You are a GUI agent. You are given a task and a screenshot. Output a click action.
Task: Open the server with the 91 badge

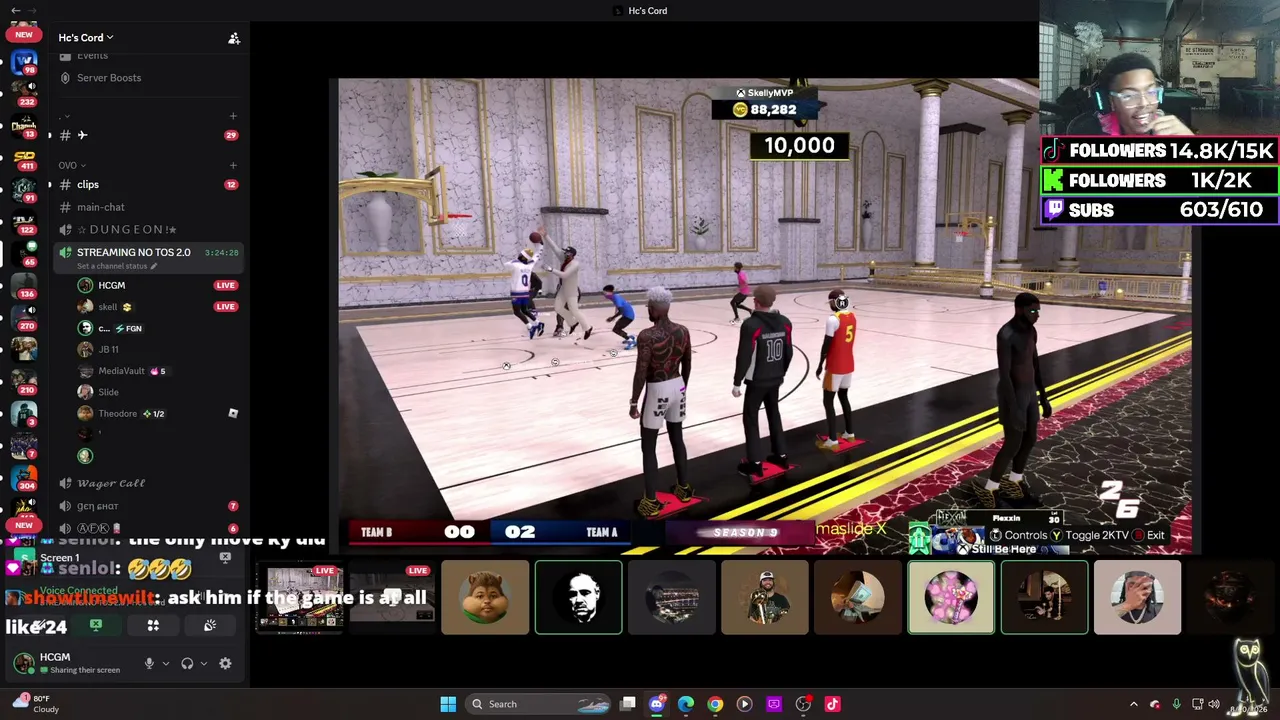[24, 191]
